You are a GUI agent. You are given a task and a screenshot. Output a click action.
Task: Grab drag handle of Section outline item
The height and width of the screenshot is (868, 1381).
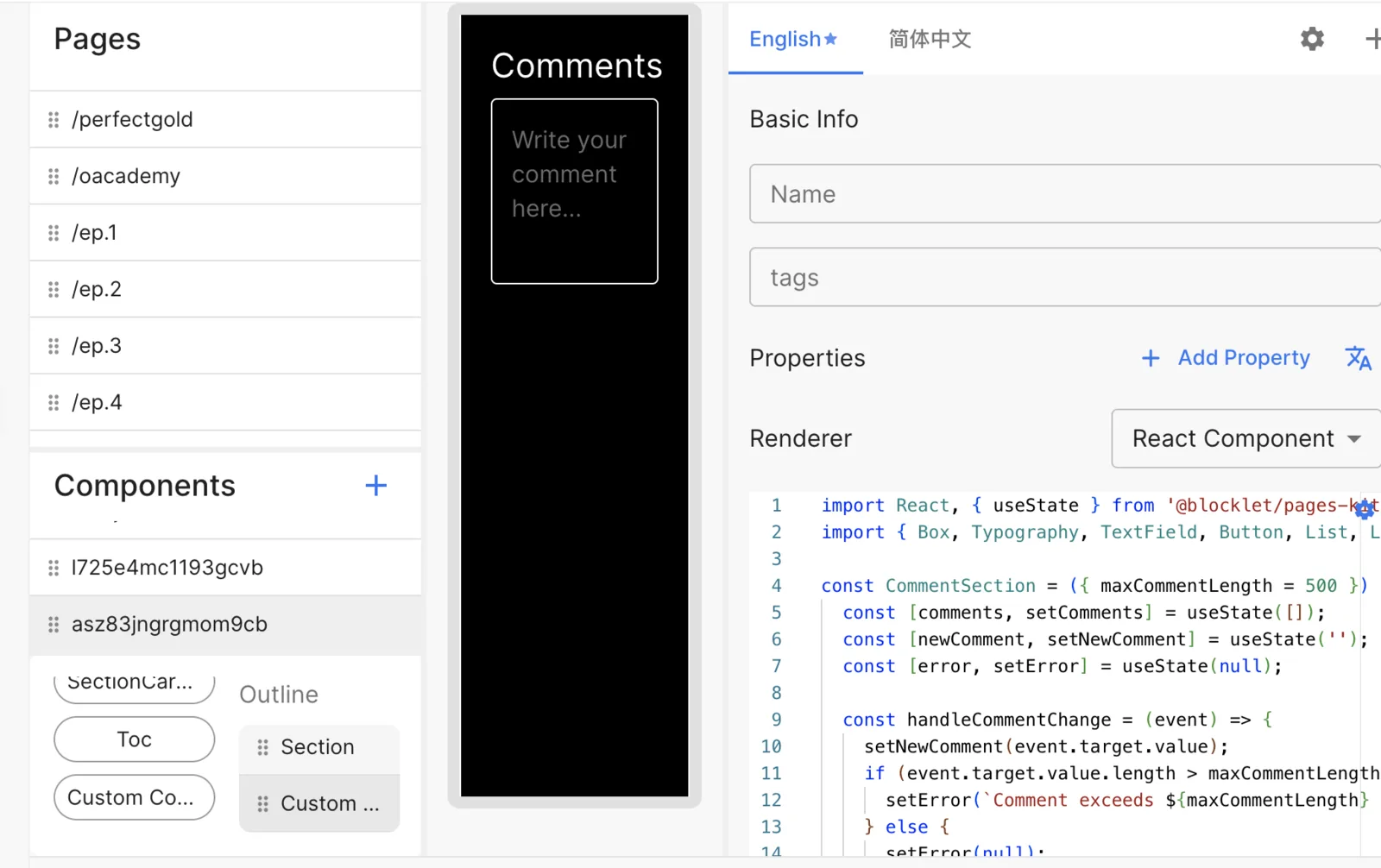263,747
